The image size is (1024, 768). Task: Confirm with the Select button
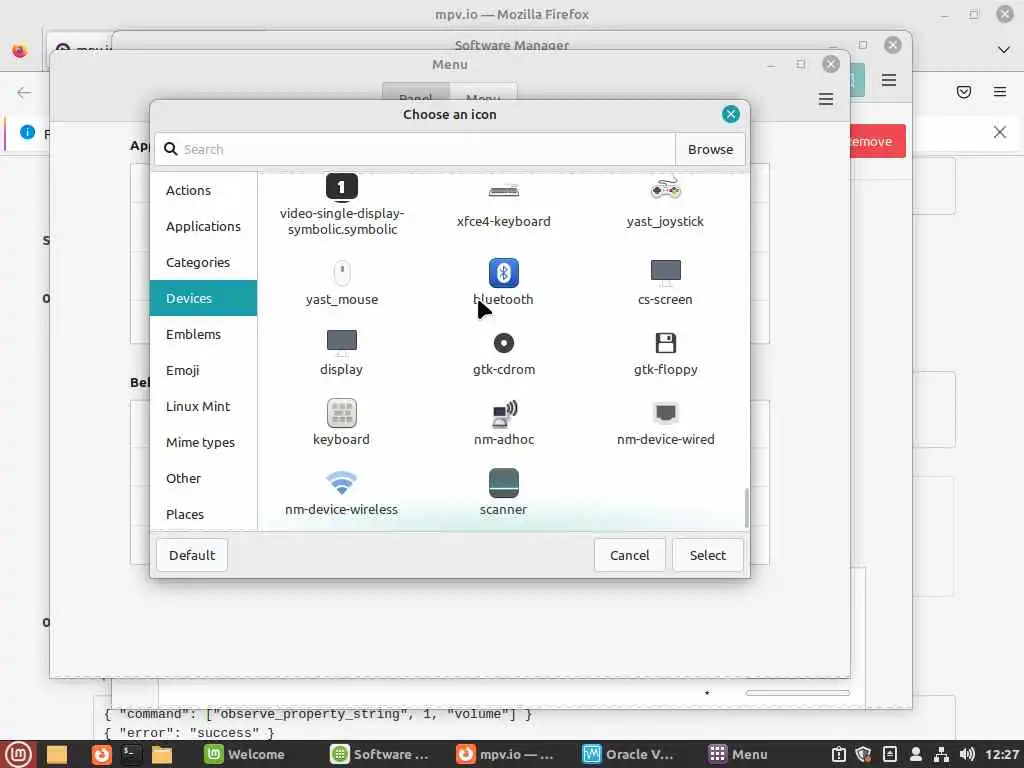707,555
